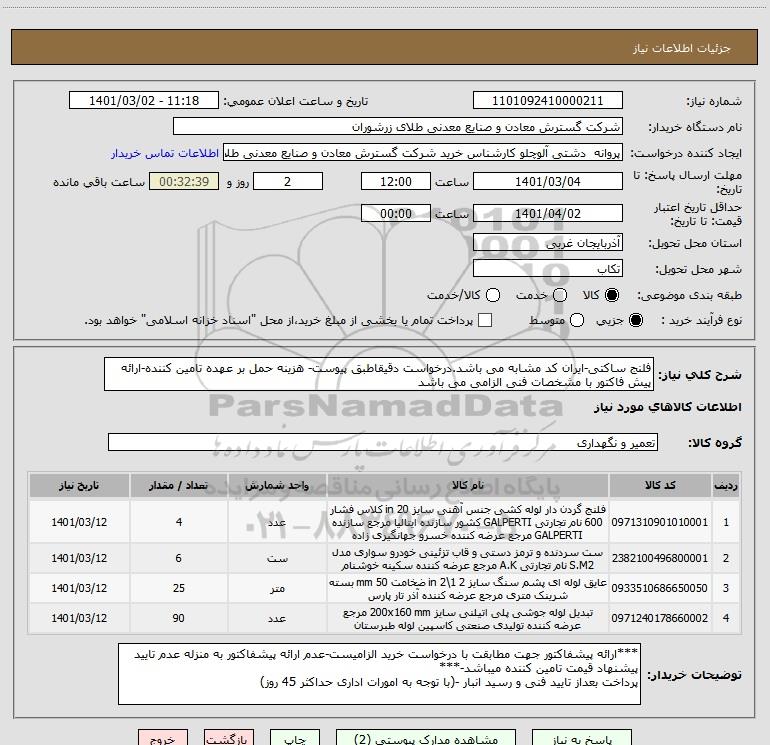Select item code 0971310901010001
The height and width of the screenshot is (745, 770).
[x=660, y=522]
